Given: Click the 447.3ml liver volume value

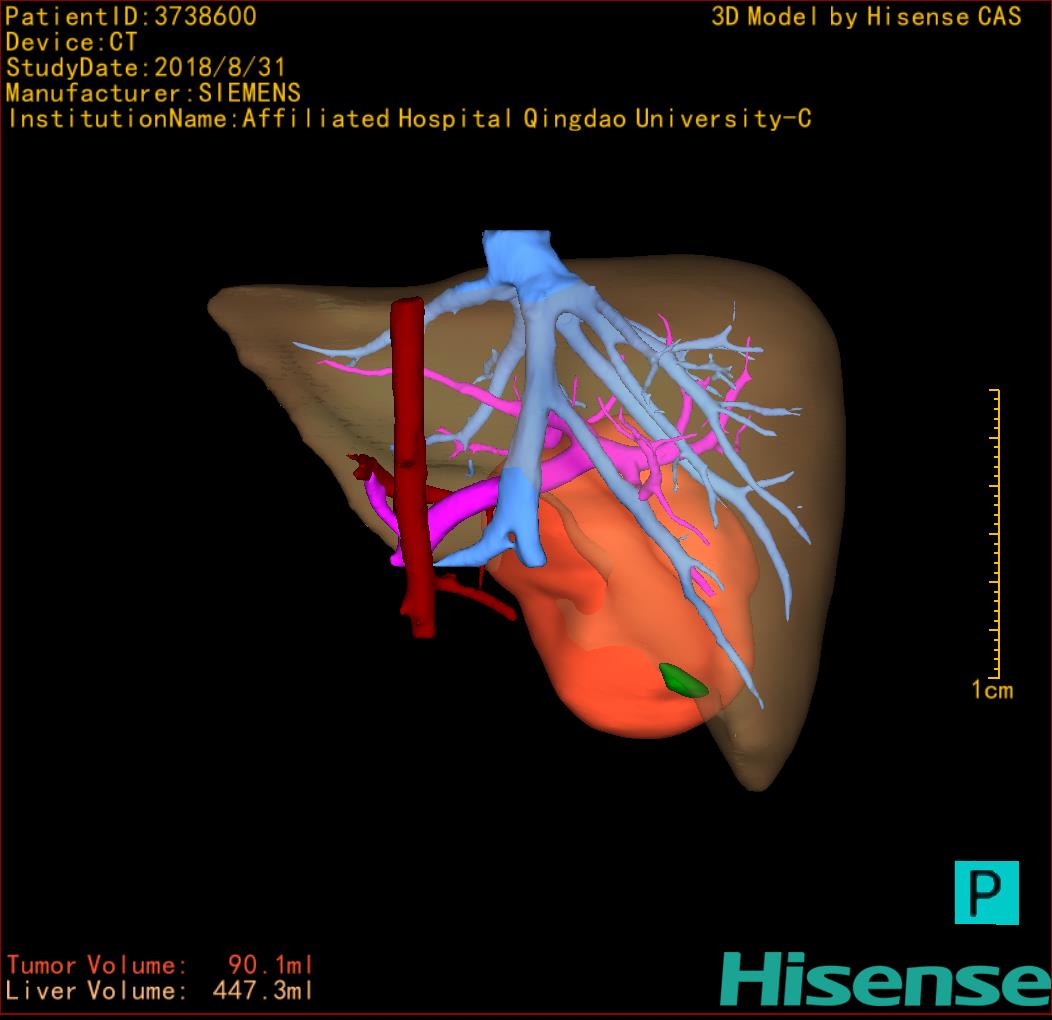Looking at the screenshot, I should [262, 991].
